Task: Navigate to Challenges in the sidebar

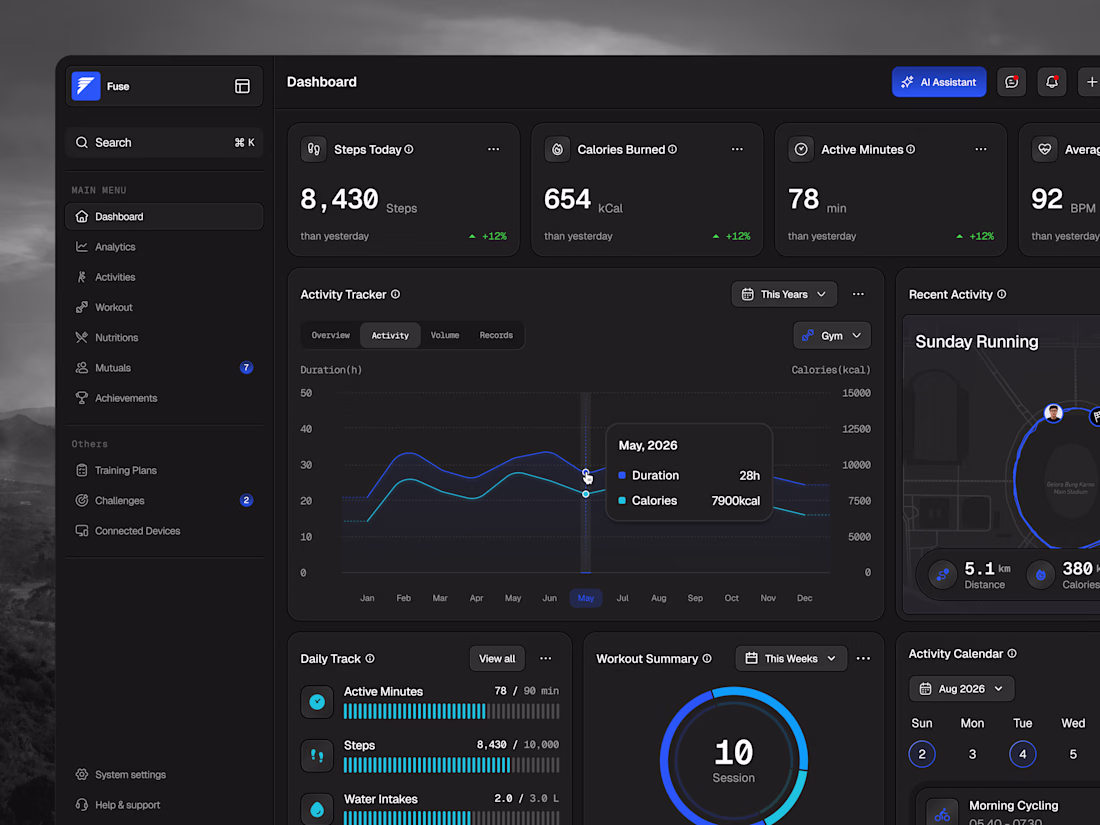Action: pyautogui.click(x=164, y=500)
